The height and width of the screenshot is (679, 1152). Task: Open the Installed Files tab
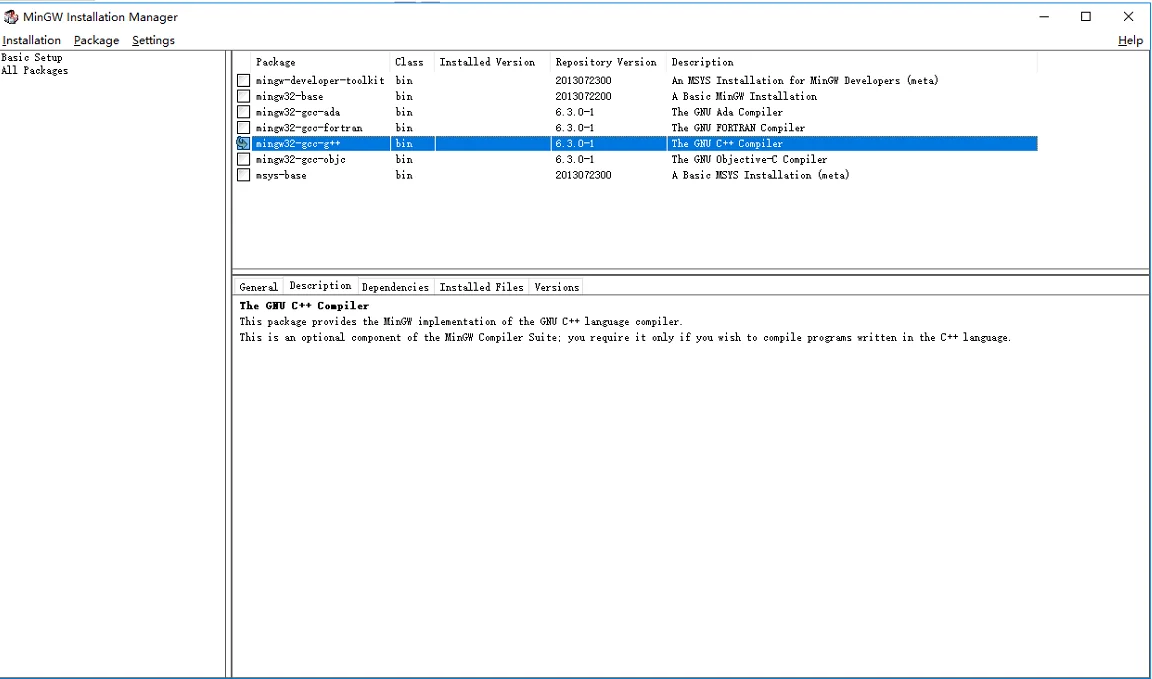point(481,287)
